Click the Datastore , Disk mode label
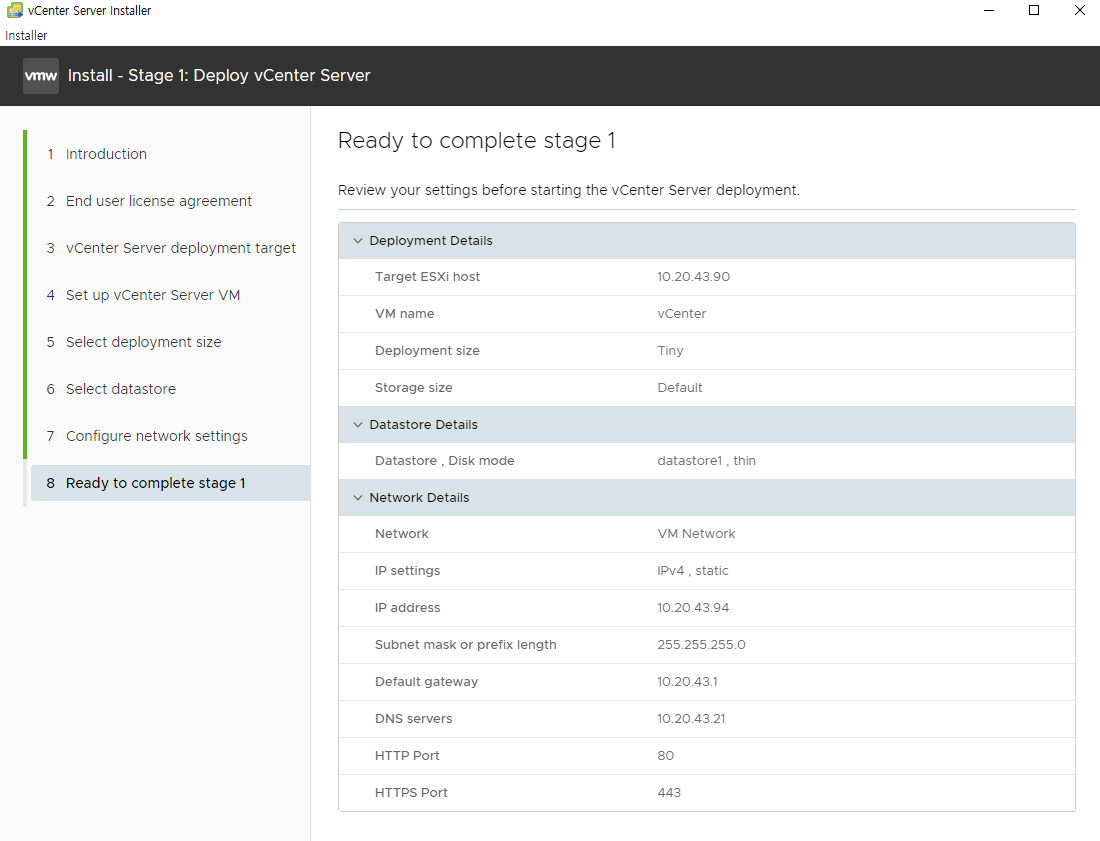Viewport: 1100px width, 841px height. (x=444, y=461)
